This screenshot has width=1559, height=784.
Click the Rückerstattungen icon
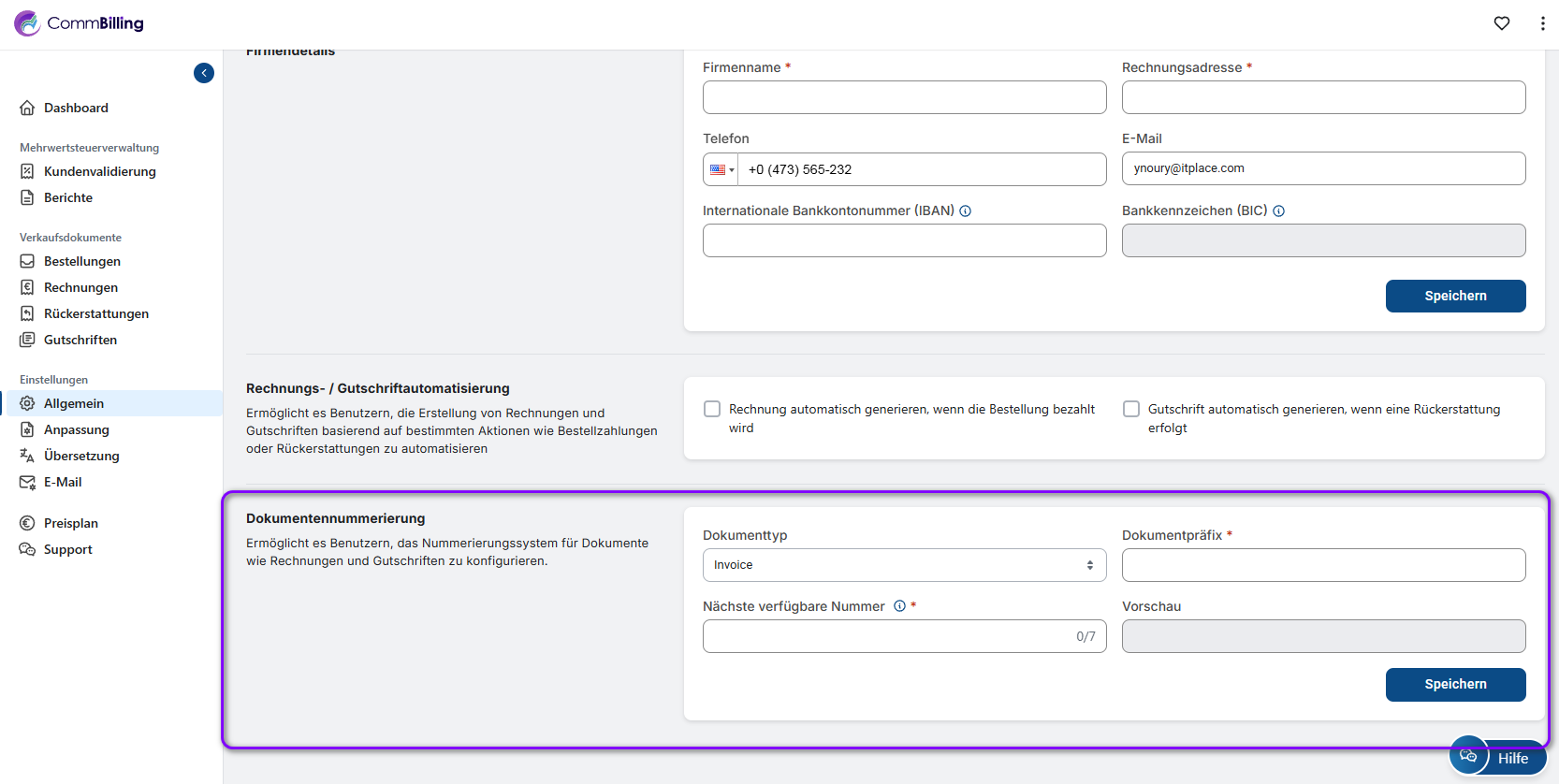click(27, 313)
